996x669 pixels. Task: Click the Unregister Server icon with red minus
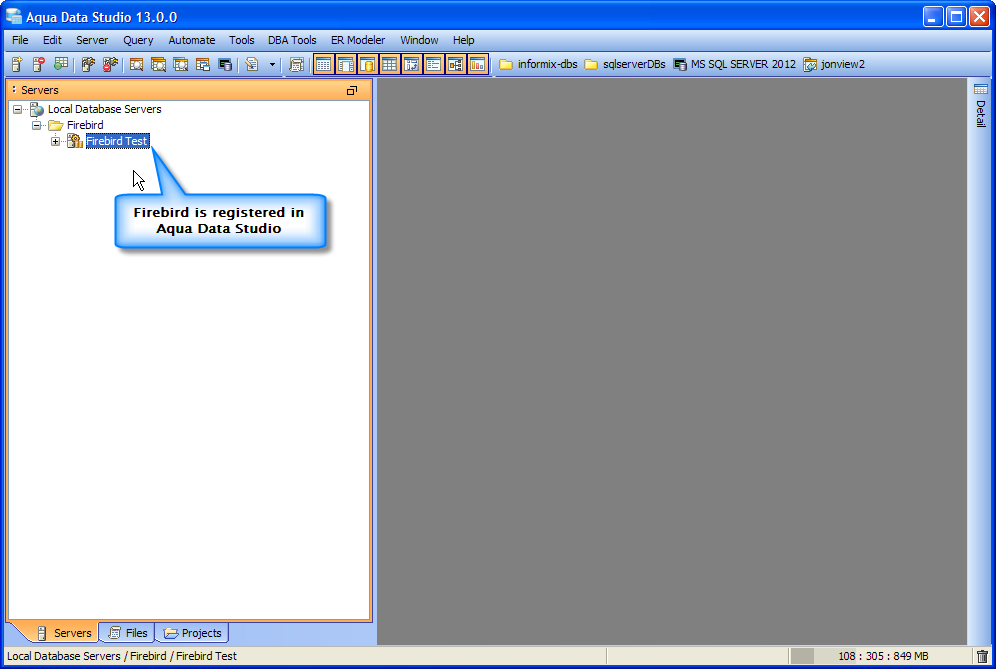[39, 64]
